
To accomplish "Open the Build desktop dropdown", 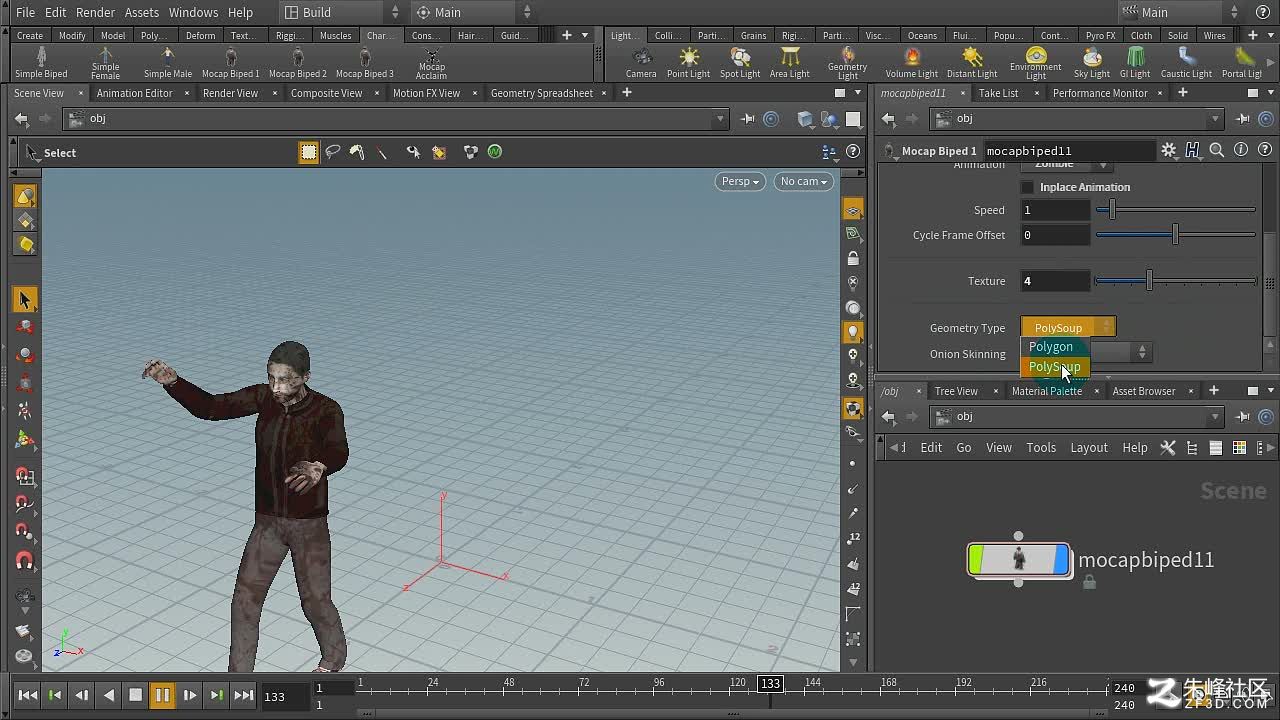I will [x=340, y=12].
